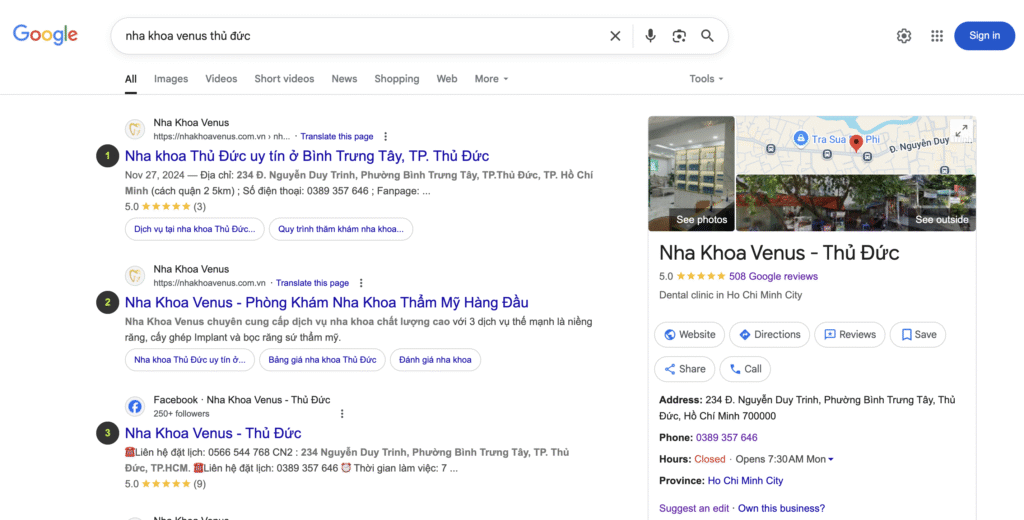The image size is (1024, 520).
Task: Switch to the Web tab
Action: pyautogui.click(x=447, y=78)
